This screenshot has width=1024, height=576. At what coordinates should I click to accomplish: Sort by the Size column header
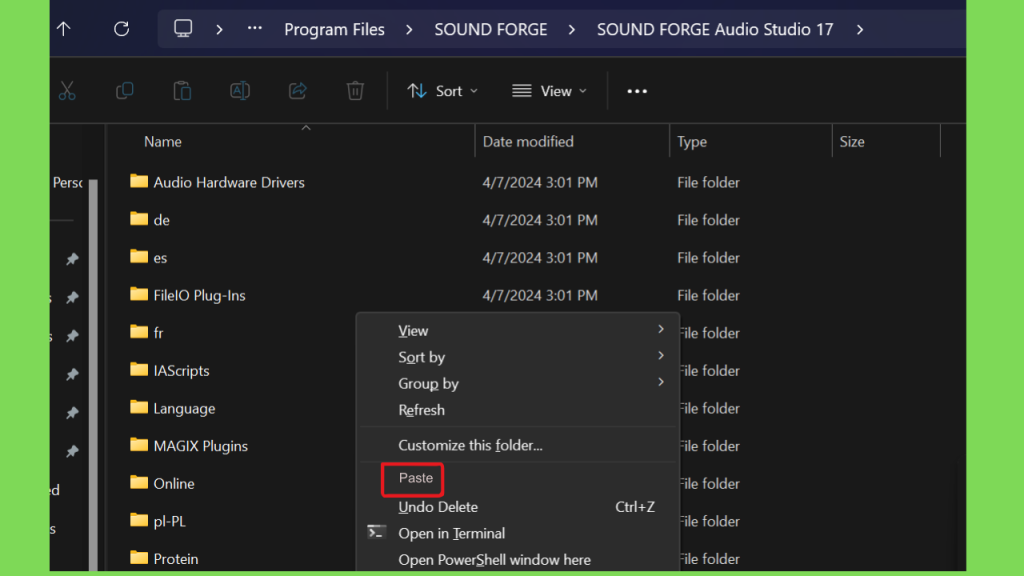[x=852, y=142]
